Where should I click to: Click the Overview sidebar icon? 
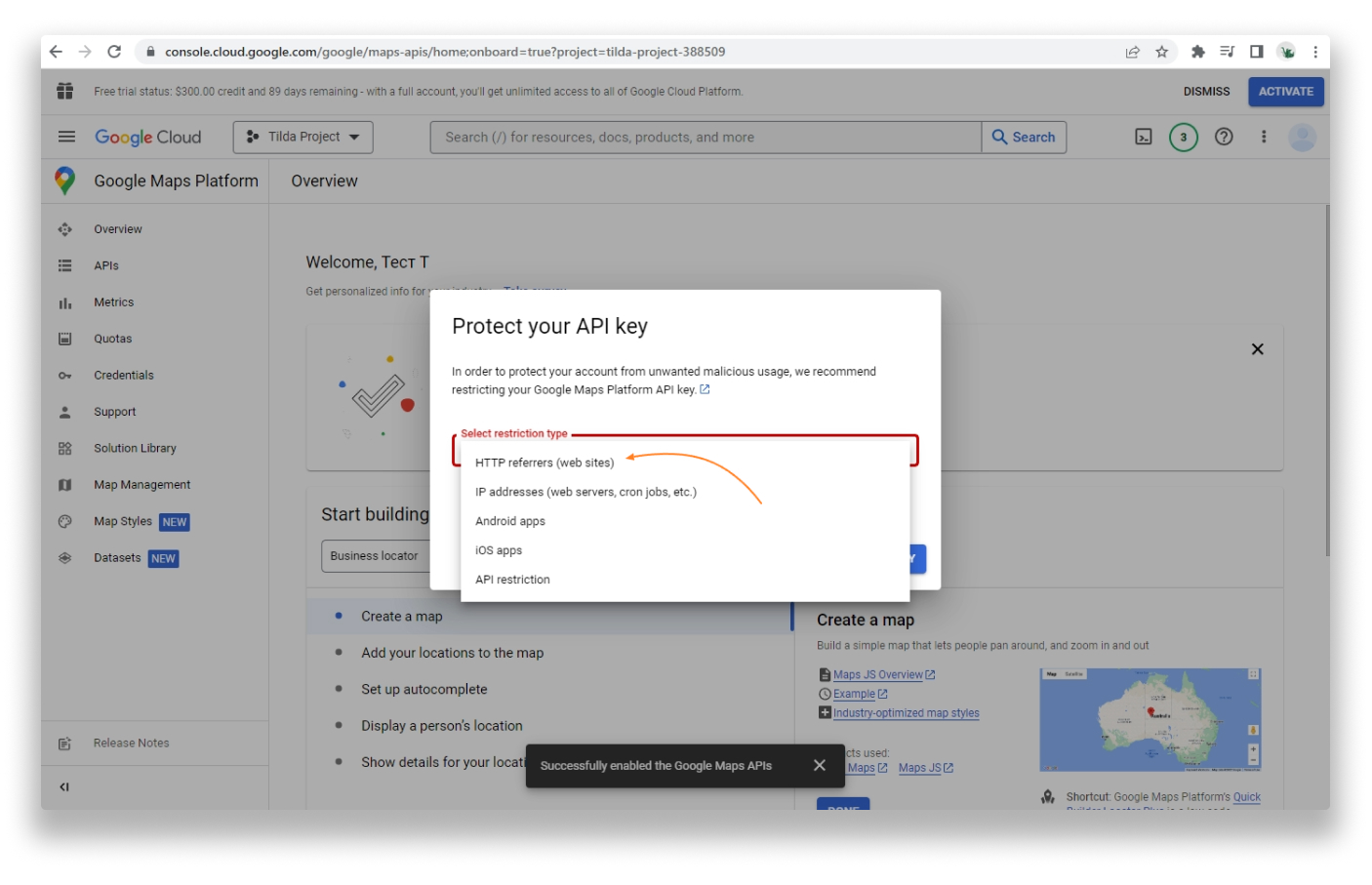[65, 229]
